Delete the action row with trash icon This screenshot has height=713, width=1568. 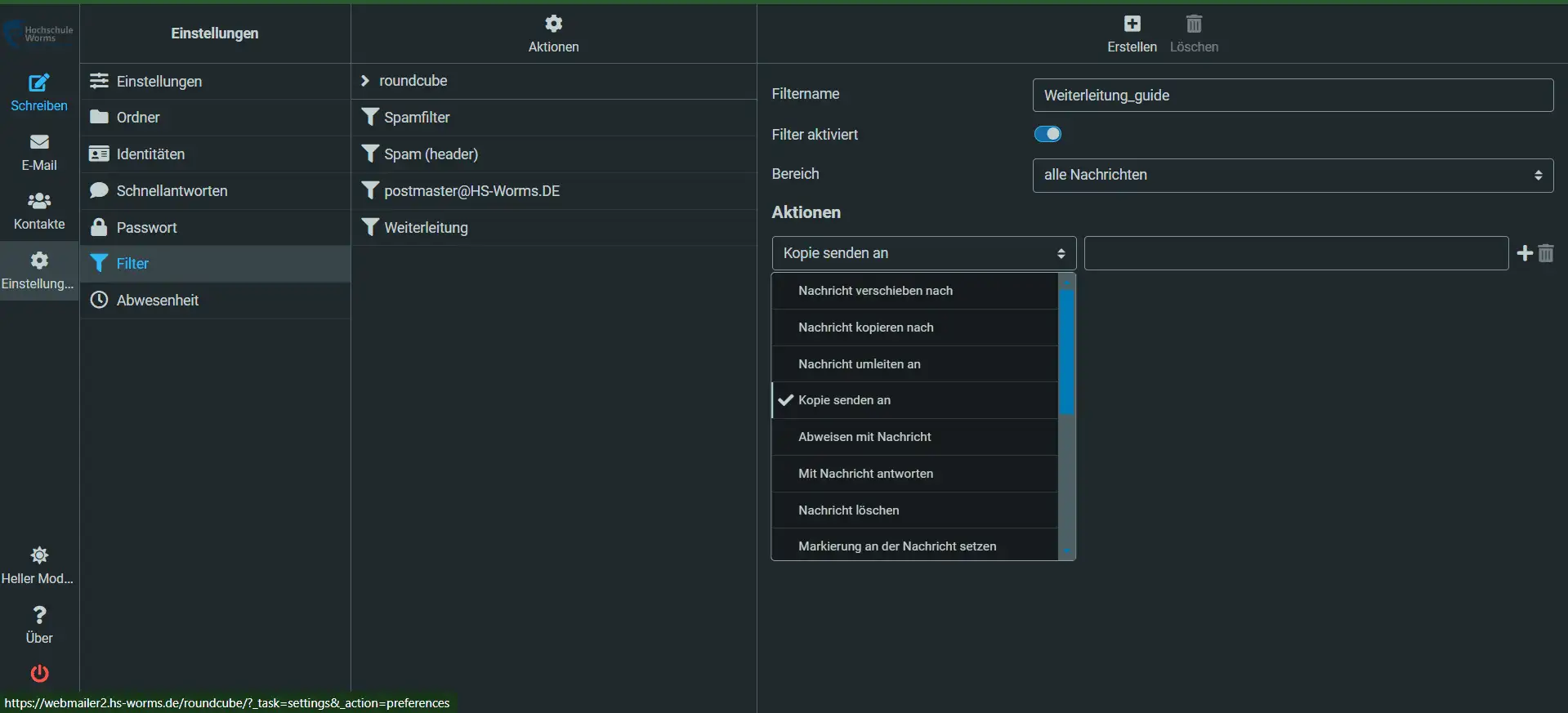(x=1546, y=253)
